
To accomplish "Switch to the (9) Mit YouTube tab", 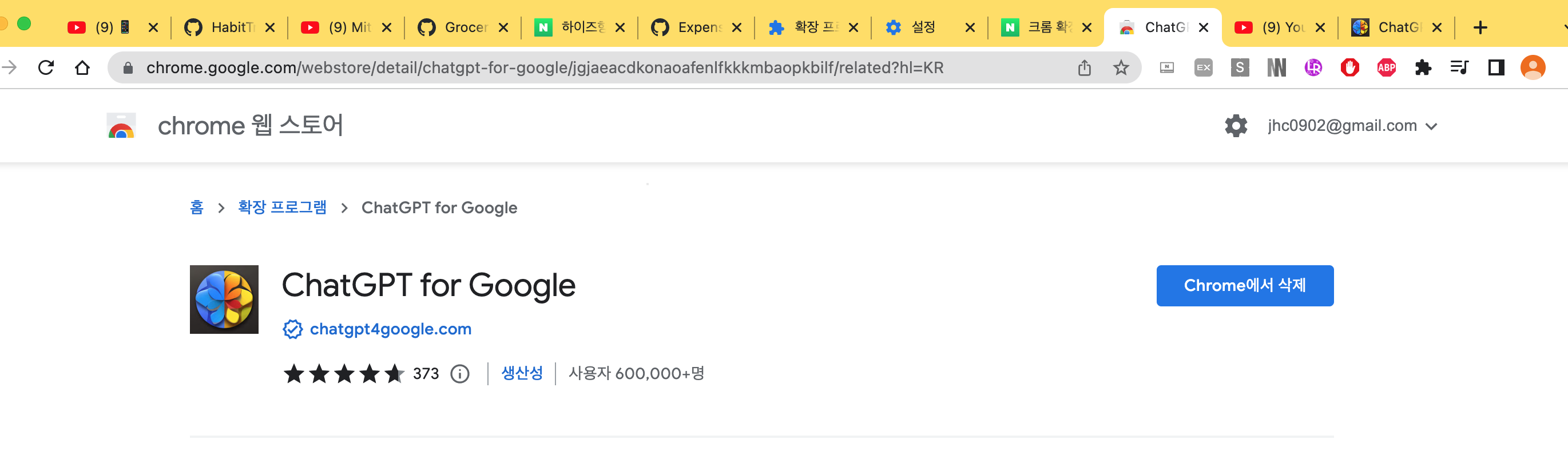I will (x=346, y=27).
